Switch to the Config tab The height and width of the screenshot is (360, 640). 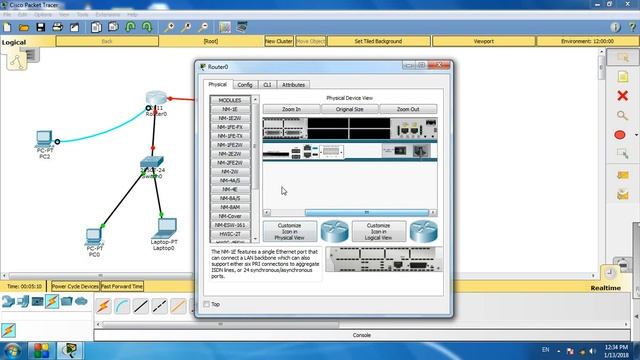point(245,85)
